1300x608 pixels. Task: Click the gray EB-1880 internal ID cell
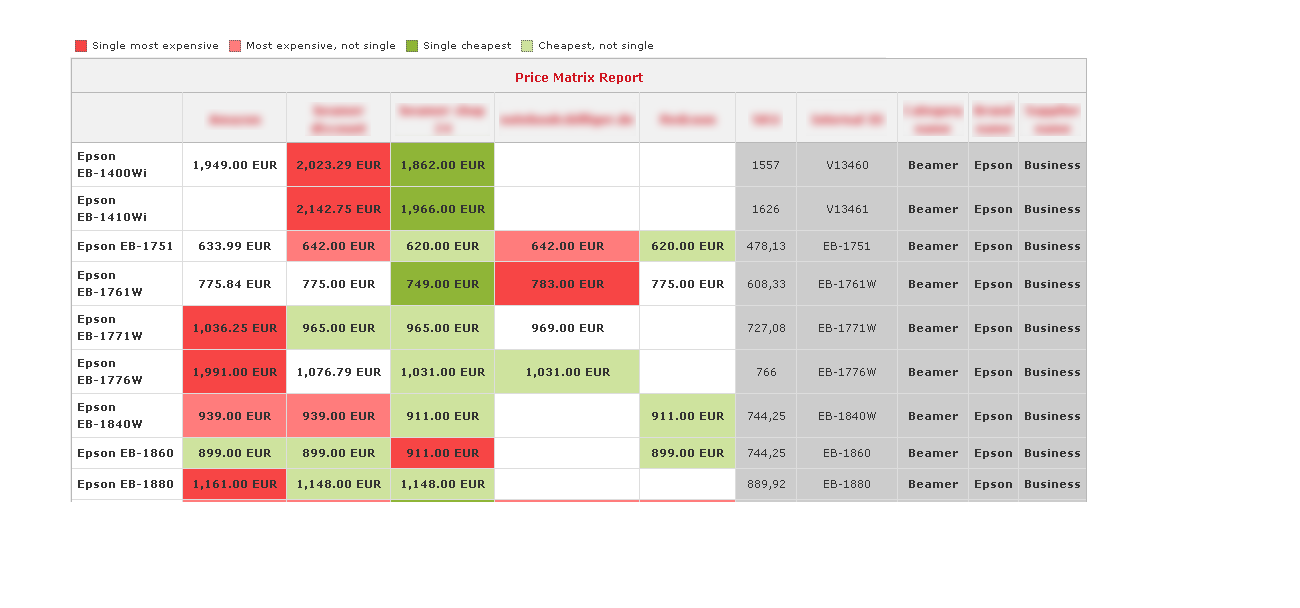(847, 484)
